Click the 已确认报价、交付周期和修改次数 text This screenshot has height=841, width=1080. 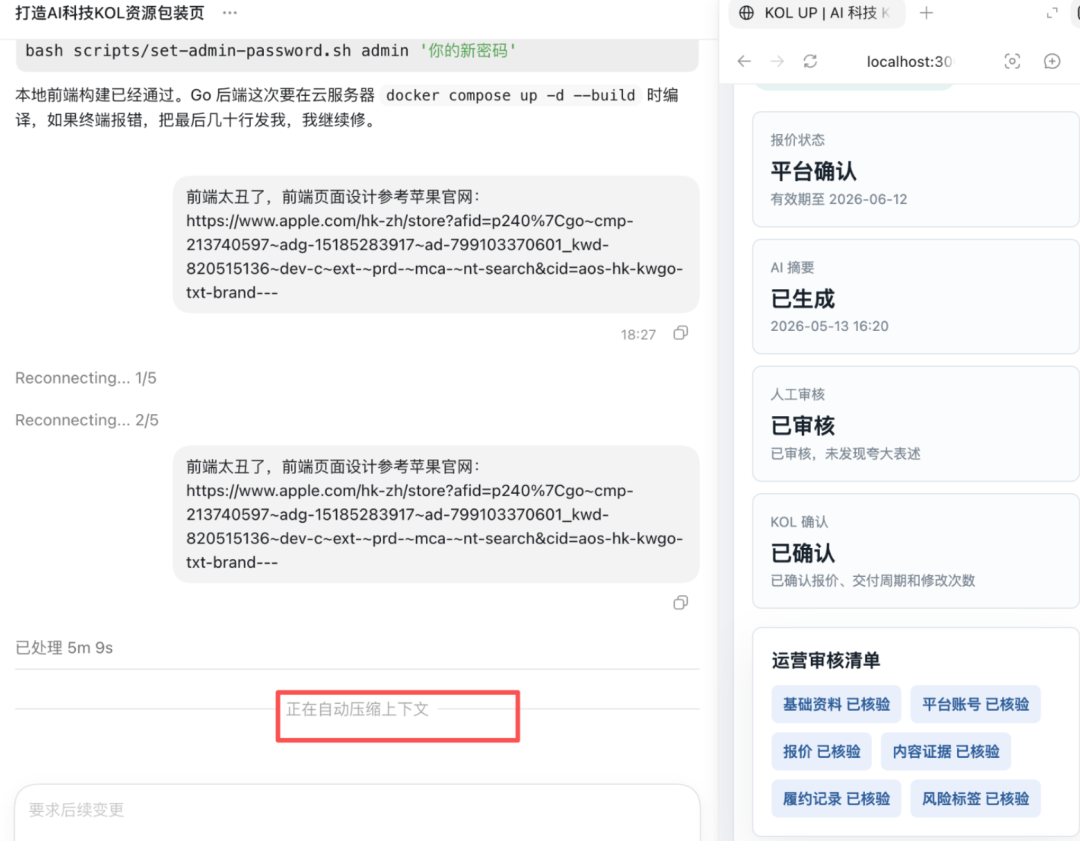click(873, 581)
